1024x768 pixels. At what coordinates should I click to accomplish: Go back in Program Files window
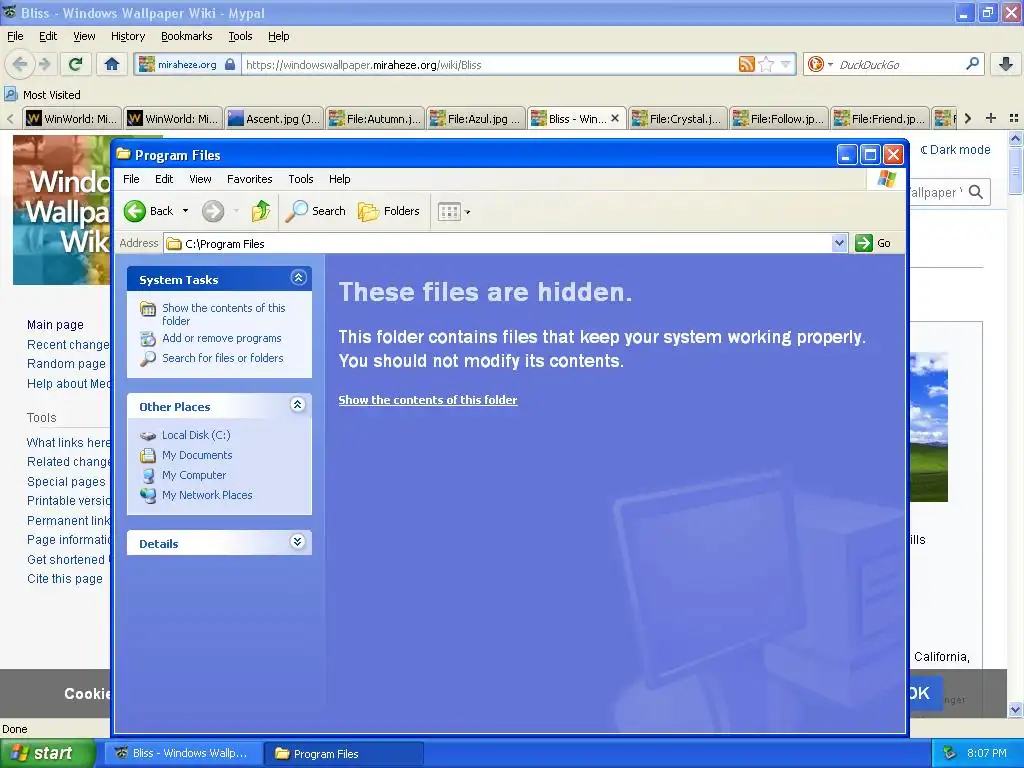tap(149, 211)
